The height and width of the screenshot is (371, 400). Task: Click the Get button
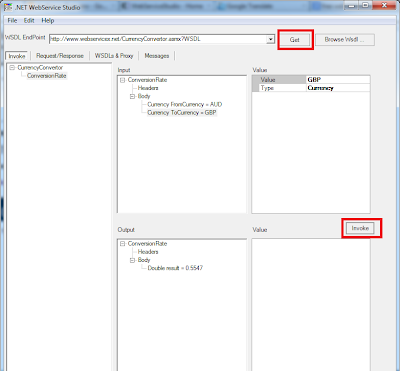295,40
